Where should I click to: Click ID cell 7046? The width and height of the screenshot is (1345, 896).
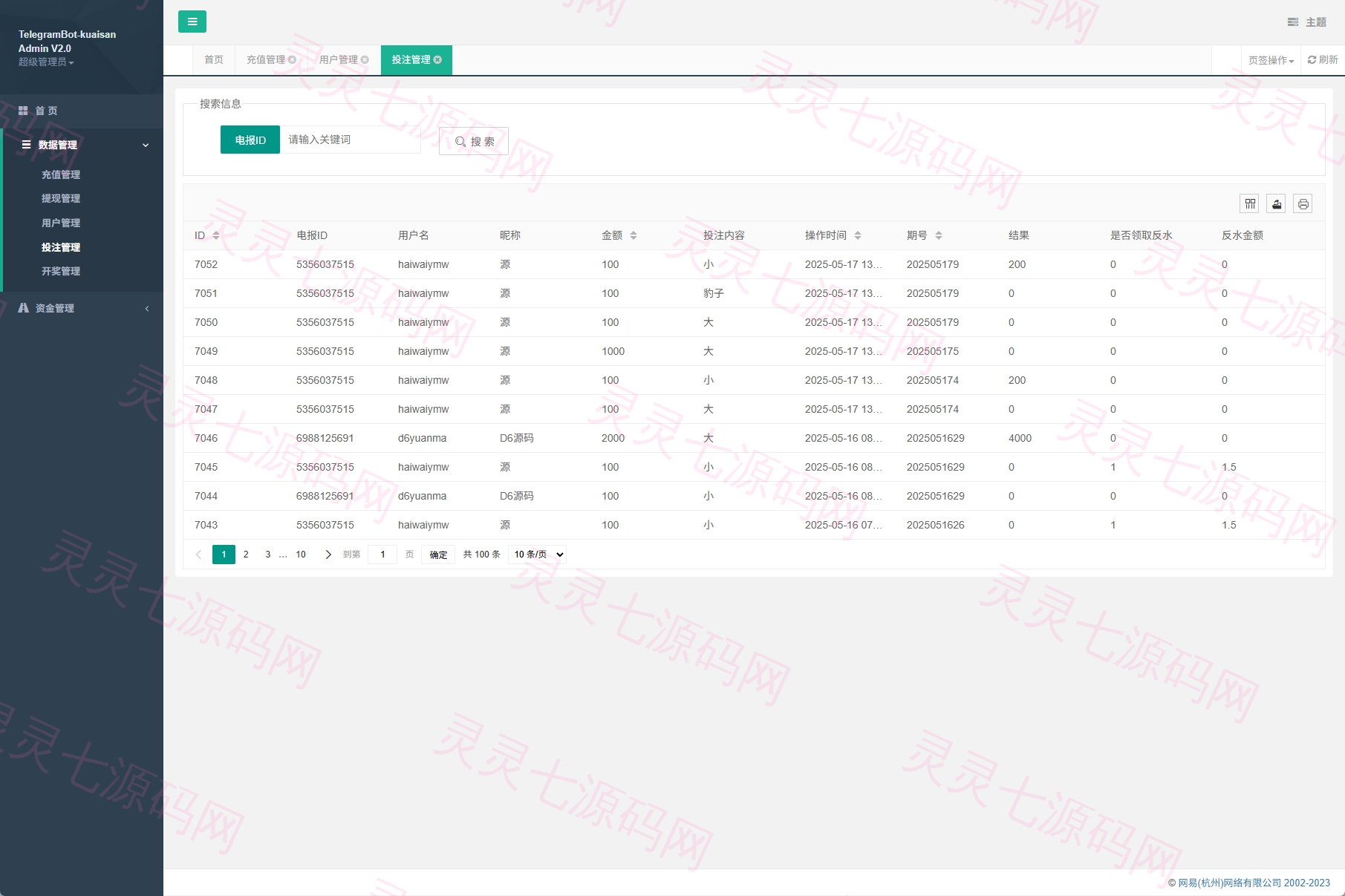tap(206, 438)
